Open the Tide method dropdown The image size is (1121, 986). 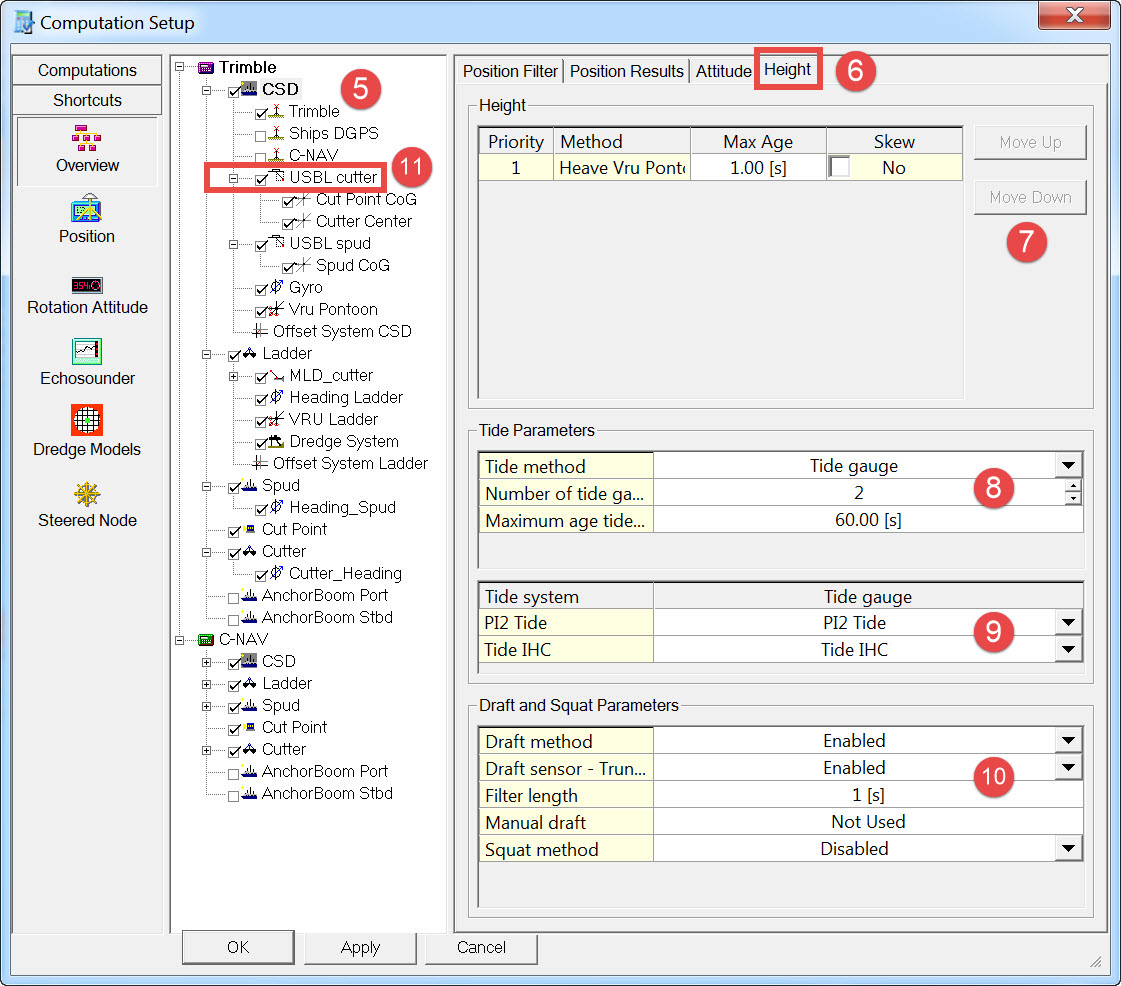pyautogui.click(x=1069, y=466)
